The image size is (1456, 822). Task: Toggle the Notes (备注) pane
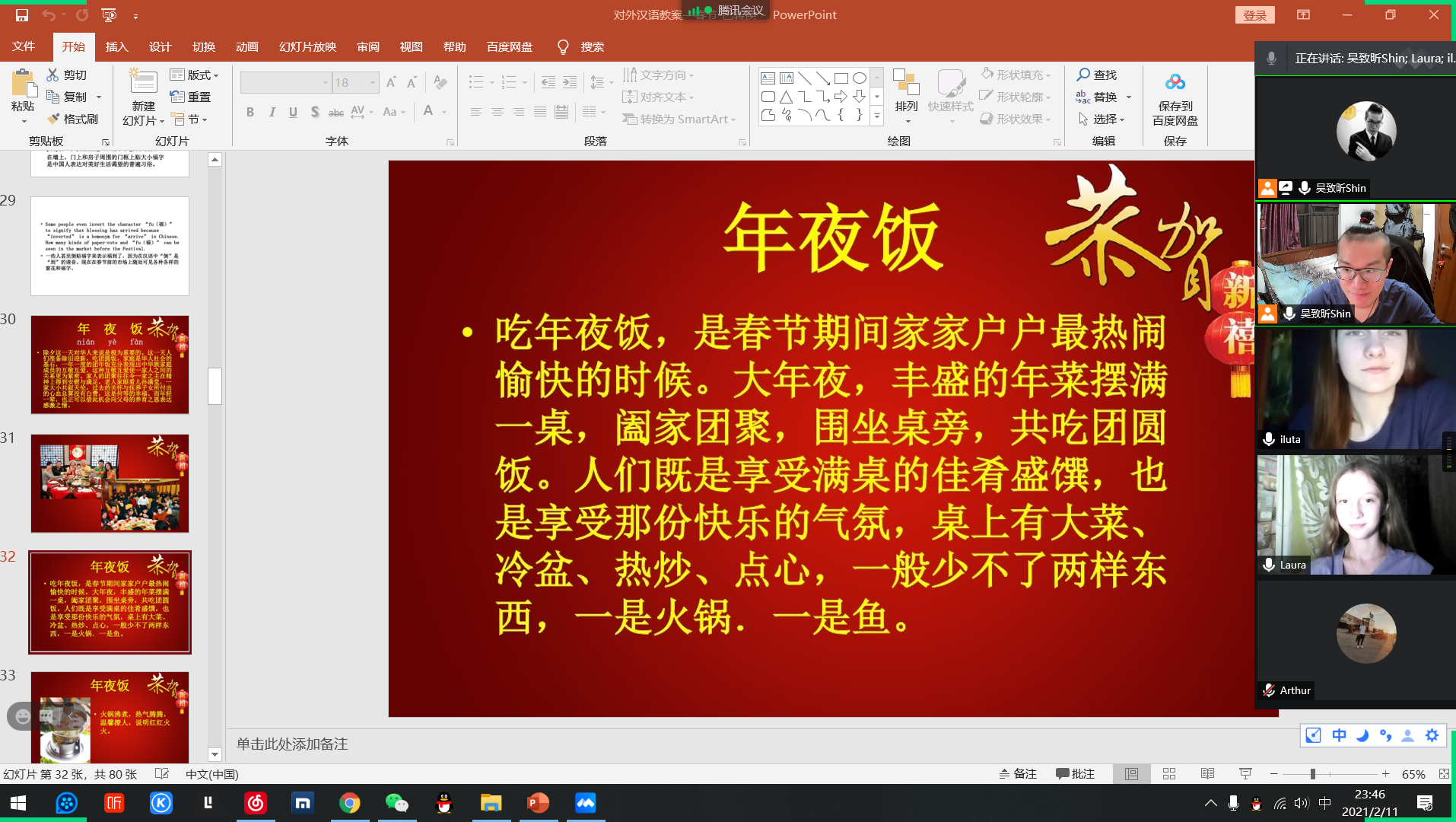click(x=1018, y=774)
